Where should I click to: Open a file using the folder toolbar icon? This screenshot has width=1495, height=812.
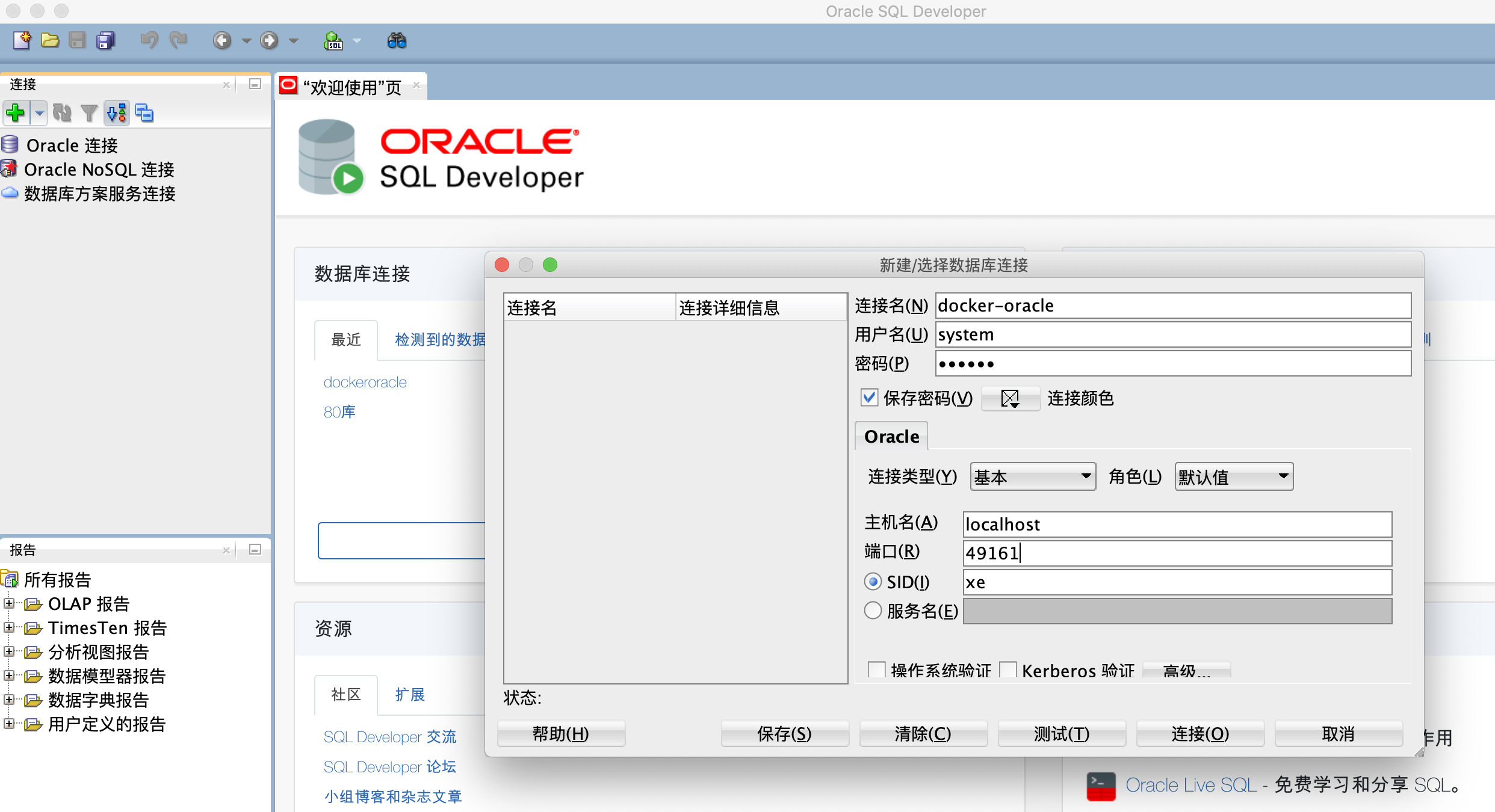tap(49, 40)
